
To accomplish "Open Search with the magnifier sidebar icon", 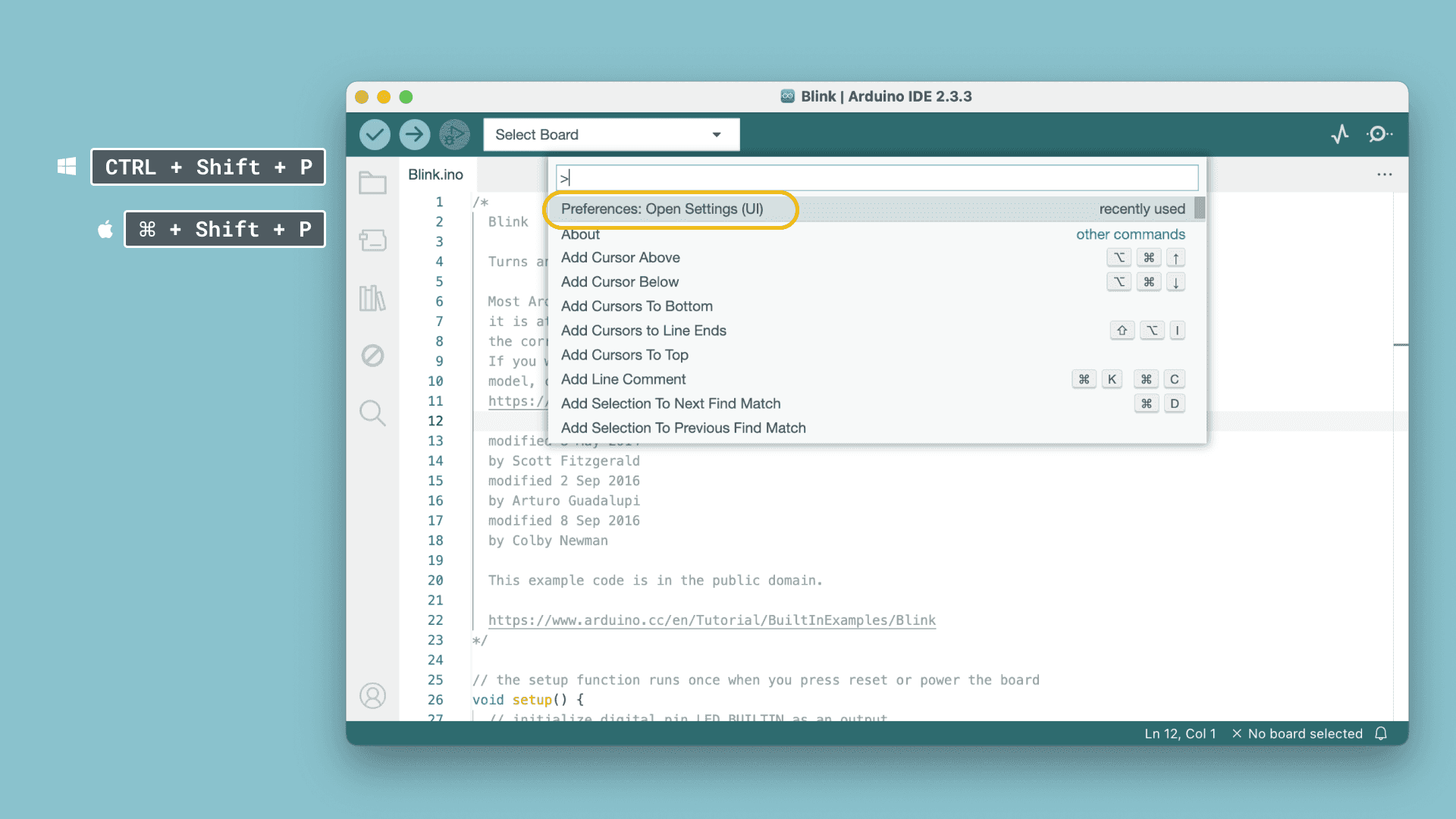I will 372,413.
